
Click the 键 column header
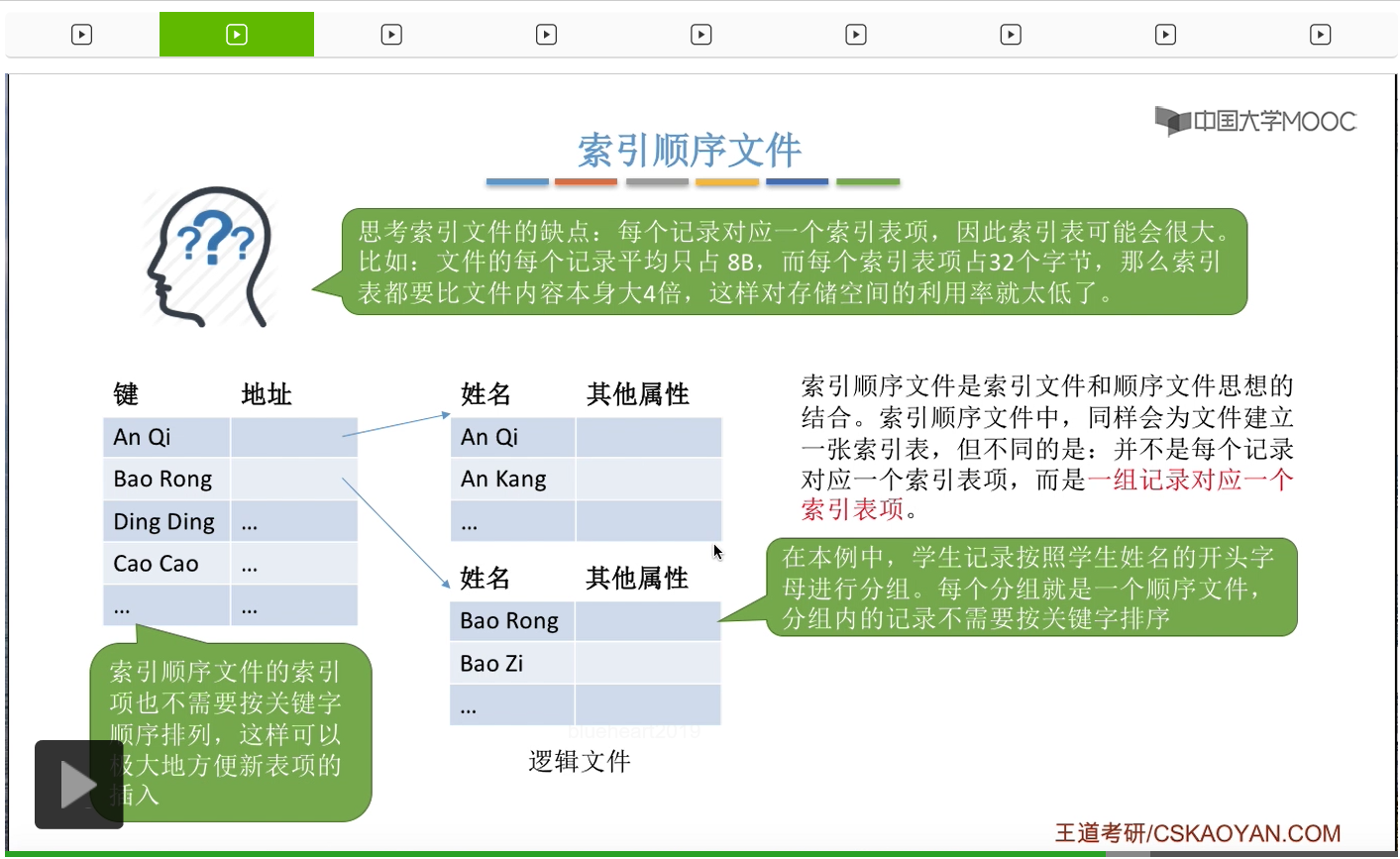coord(126,394)
